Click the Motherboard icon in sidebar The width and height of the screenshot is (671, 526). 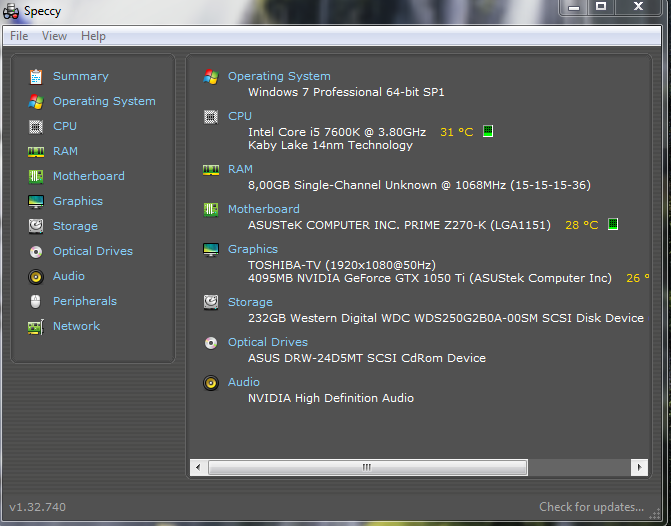click(x=36, y=176)
